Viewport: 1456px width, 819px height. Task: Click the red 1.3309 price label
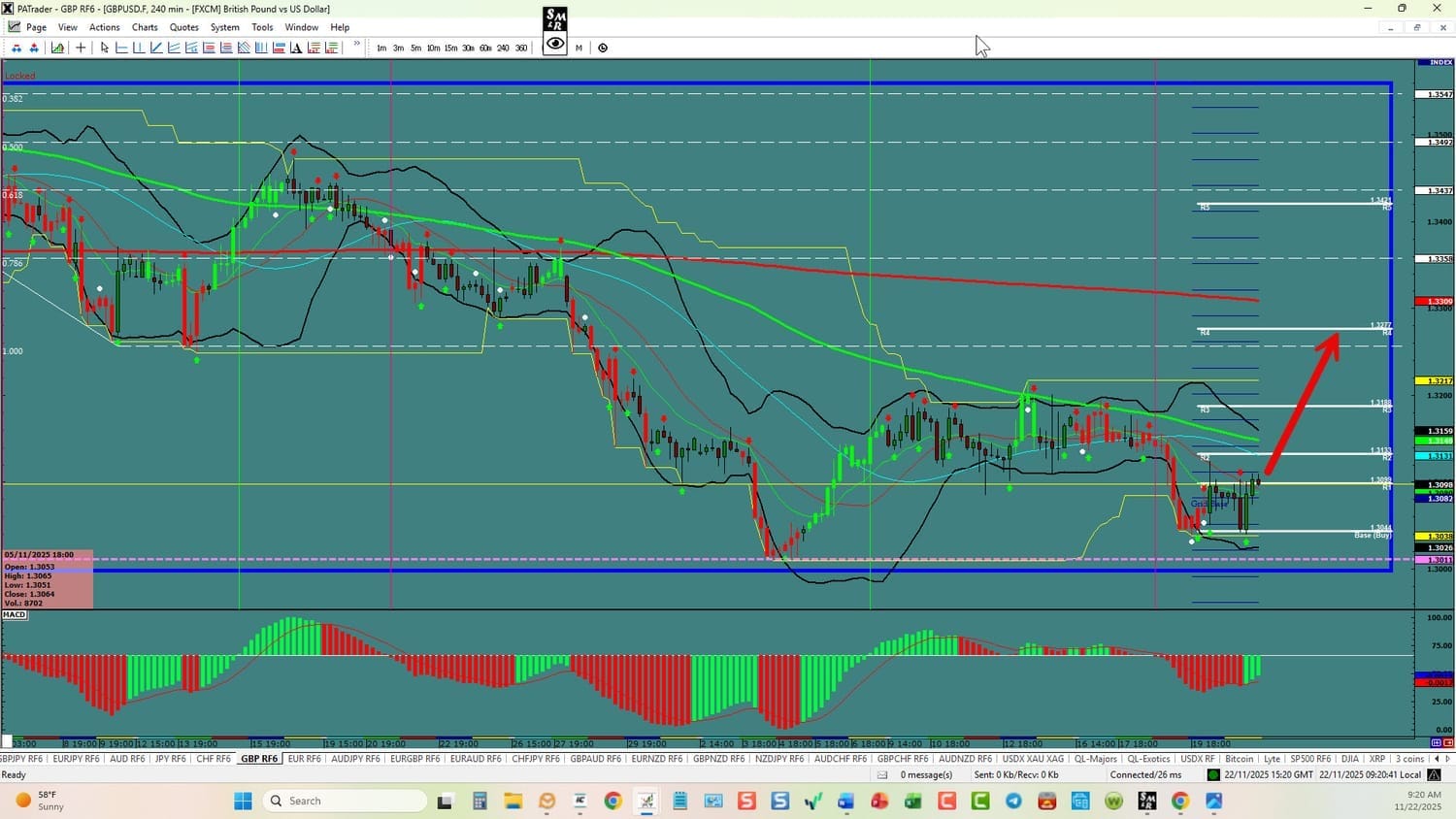tap(1435, 302)
